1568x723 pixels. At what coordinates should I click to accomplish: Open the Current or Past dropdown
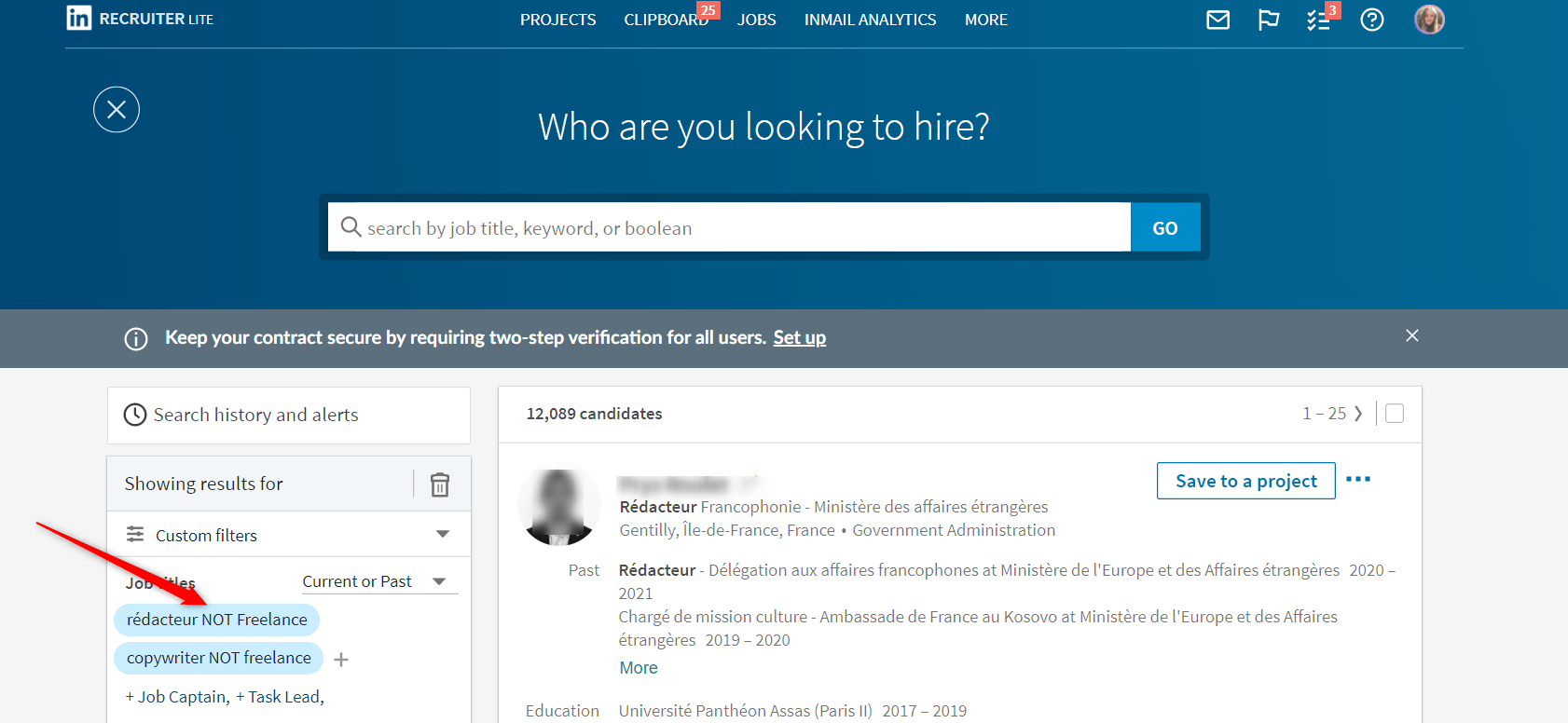click(x=379, y=581)
